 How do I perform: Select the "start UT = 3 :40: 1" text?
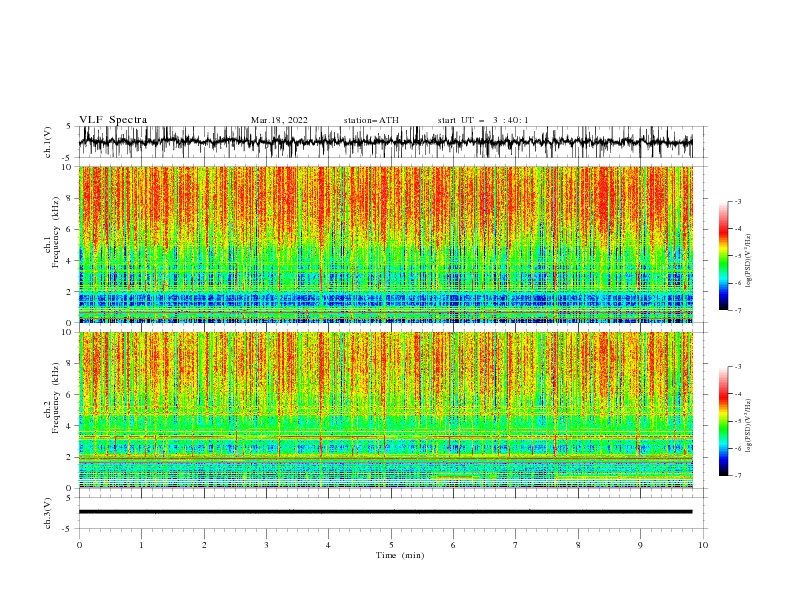pos(483,120)
